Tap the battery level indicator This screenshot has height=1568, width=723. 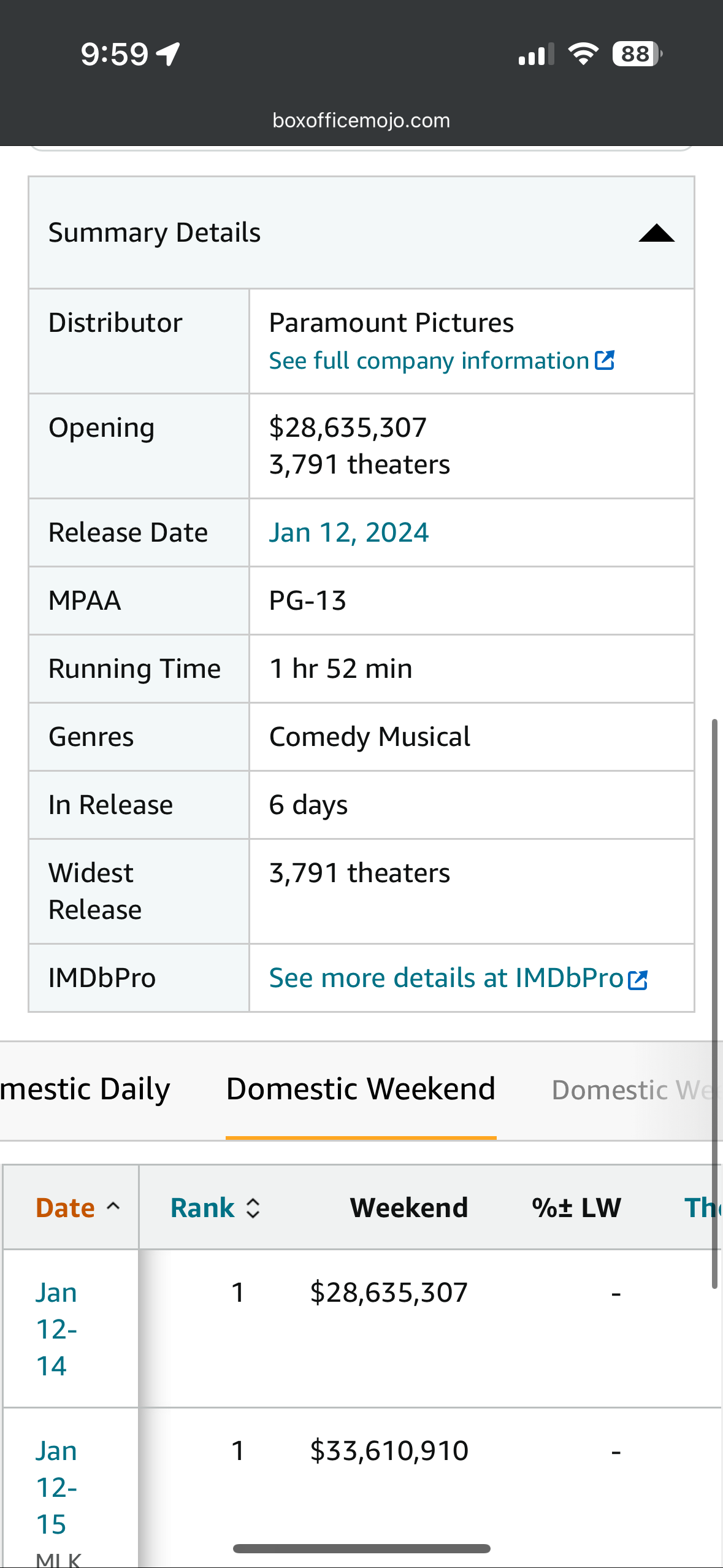[637, 54]
